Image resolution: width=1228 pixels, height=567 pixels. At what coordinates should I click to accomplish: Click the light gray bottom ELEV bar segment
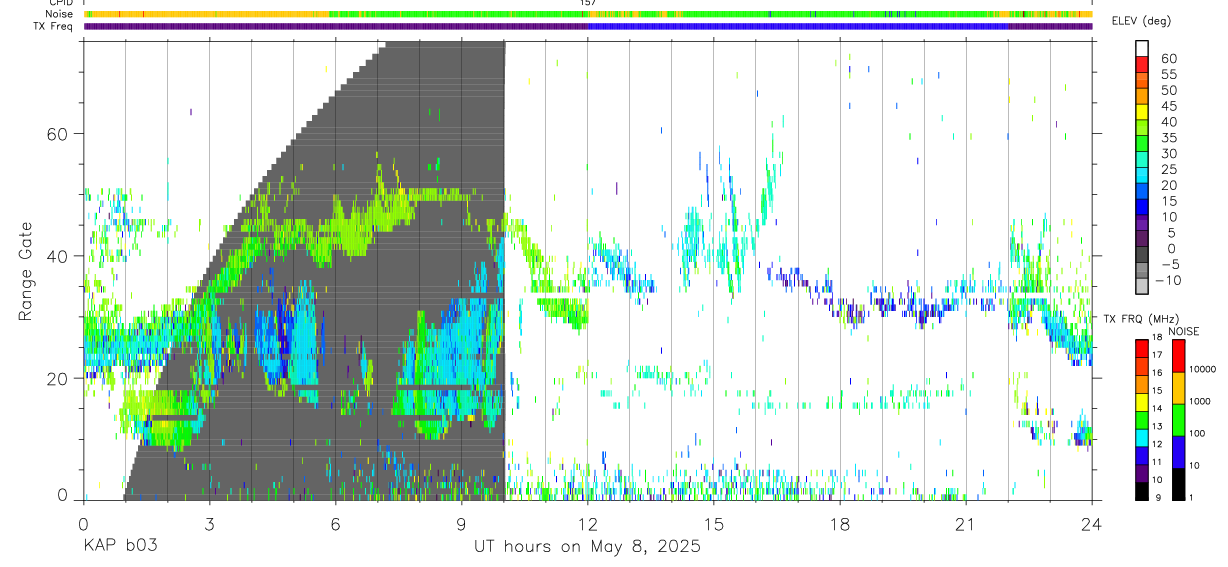(1142, 284)
